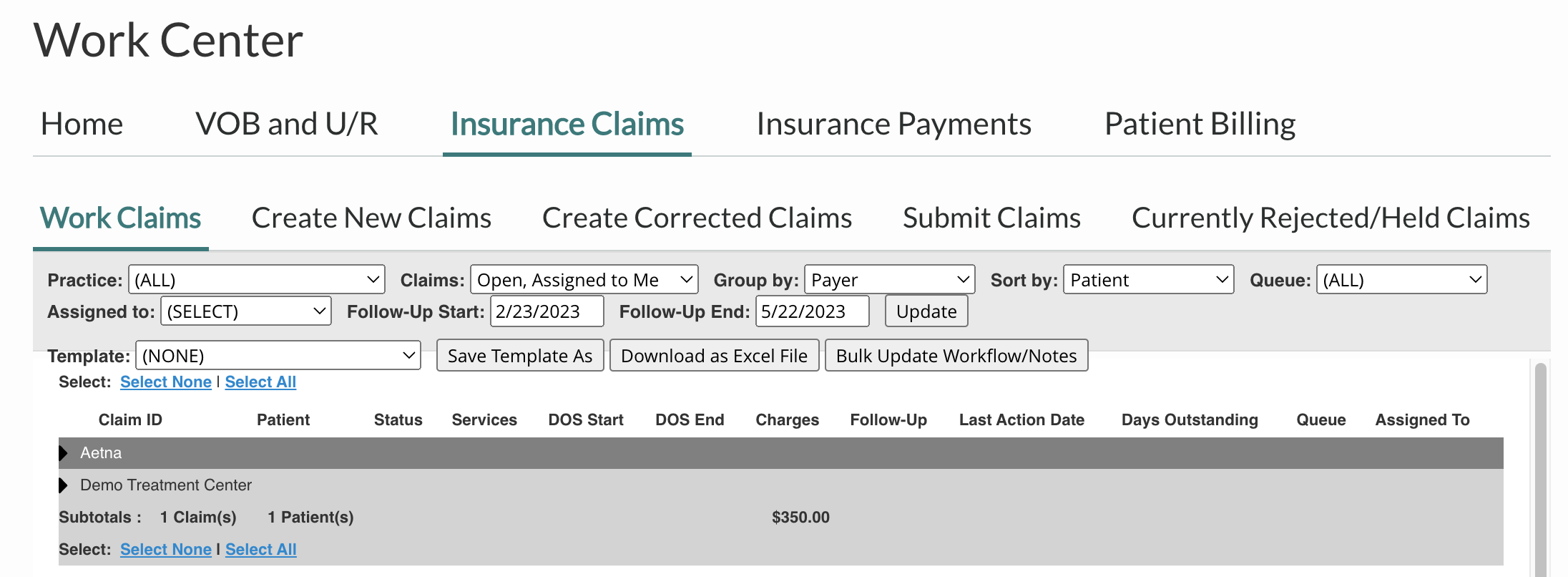Open Currently Rejected/Held Claims

click(1331, 217)
